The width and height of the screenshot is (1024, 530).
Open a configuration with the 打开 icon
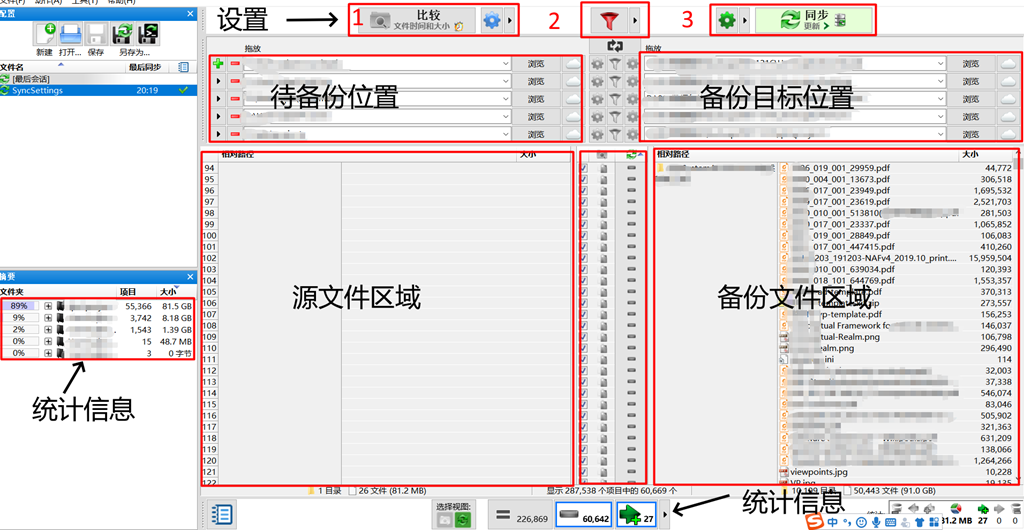[71, 34]
